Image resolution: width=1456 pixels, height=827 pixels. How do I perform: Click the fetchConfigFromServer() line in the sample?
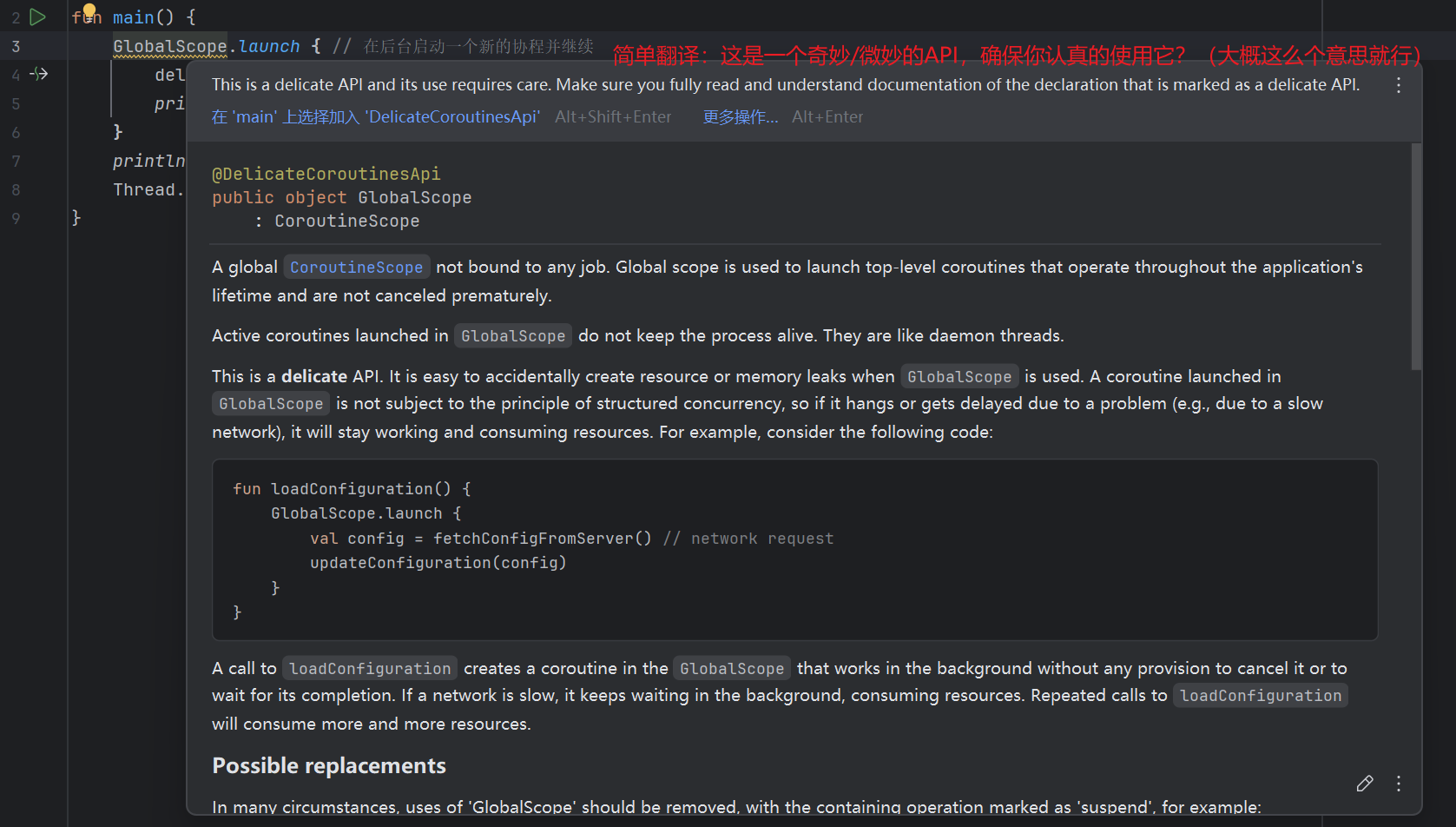[x=571, y=539]
